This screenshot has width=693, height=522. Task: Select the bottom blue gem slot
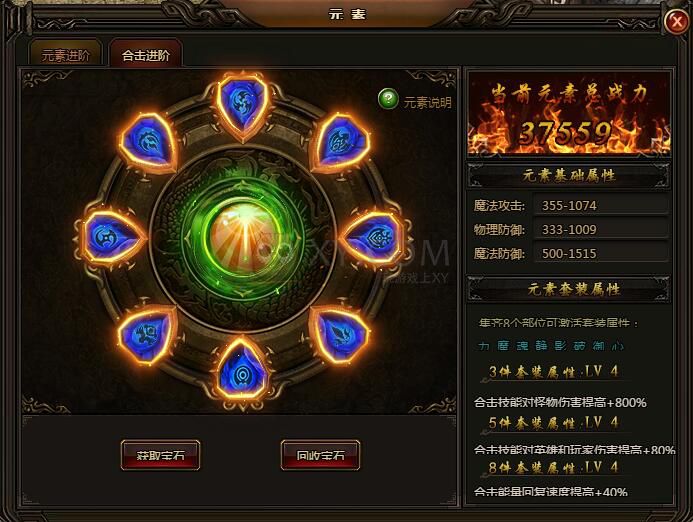pyautogui.click(x=243, y=369)
